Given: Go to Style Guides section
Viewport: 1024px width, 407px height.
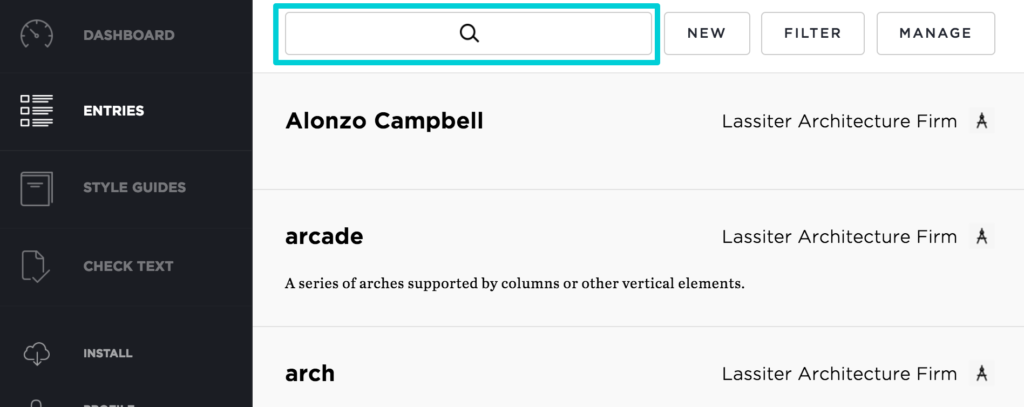Looking at the screenshot, I should (x=135, y=187).
